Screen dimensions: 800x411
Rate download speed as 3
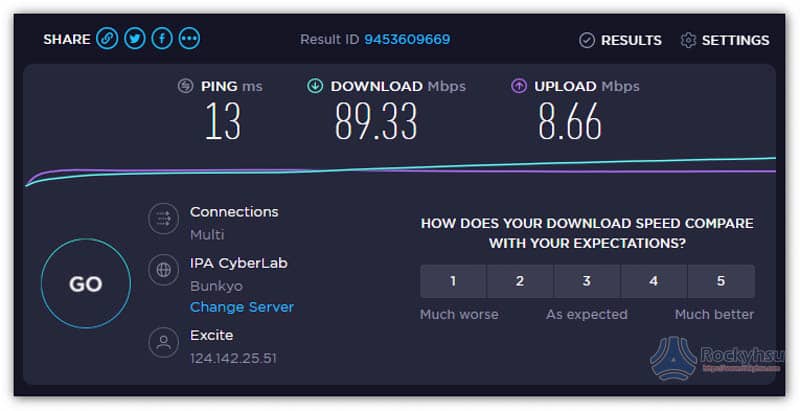coord(587,281)
